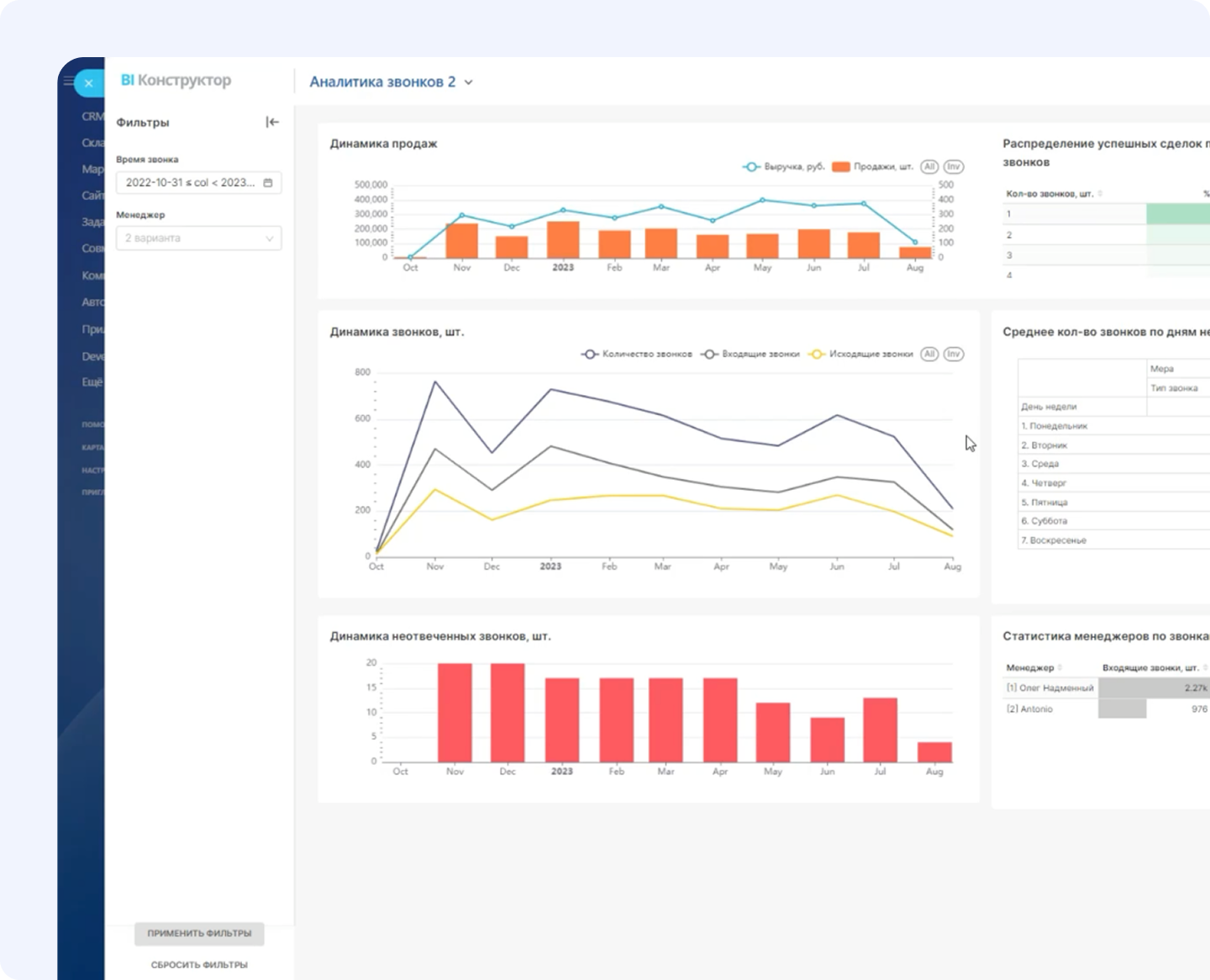
Task: Sort by Входящие звонки column sort icon
Action: [1206, 668]
